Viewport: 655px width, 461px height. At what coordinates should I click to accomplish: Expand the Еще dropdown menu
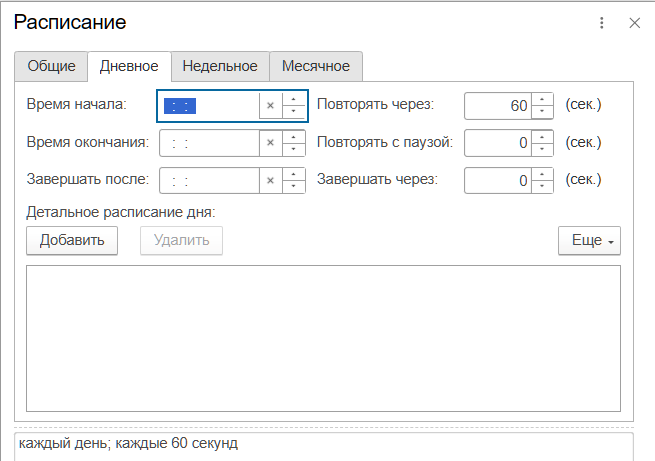click(590, 241)
